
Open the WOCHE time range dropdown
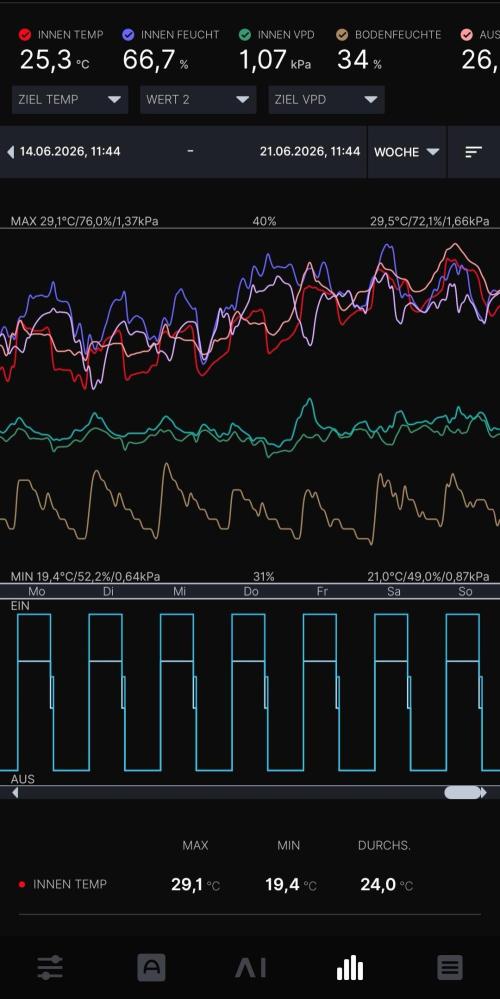click(407, 152)
